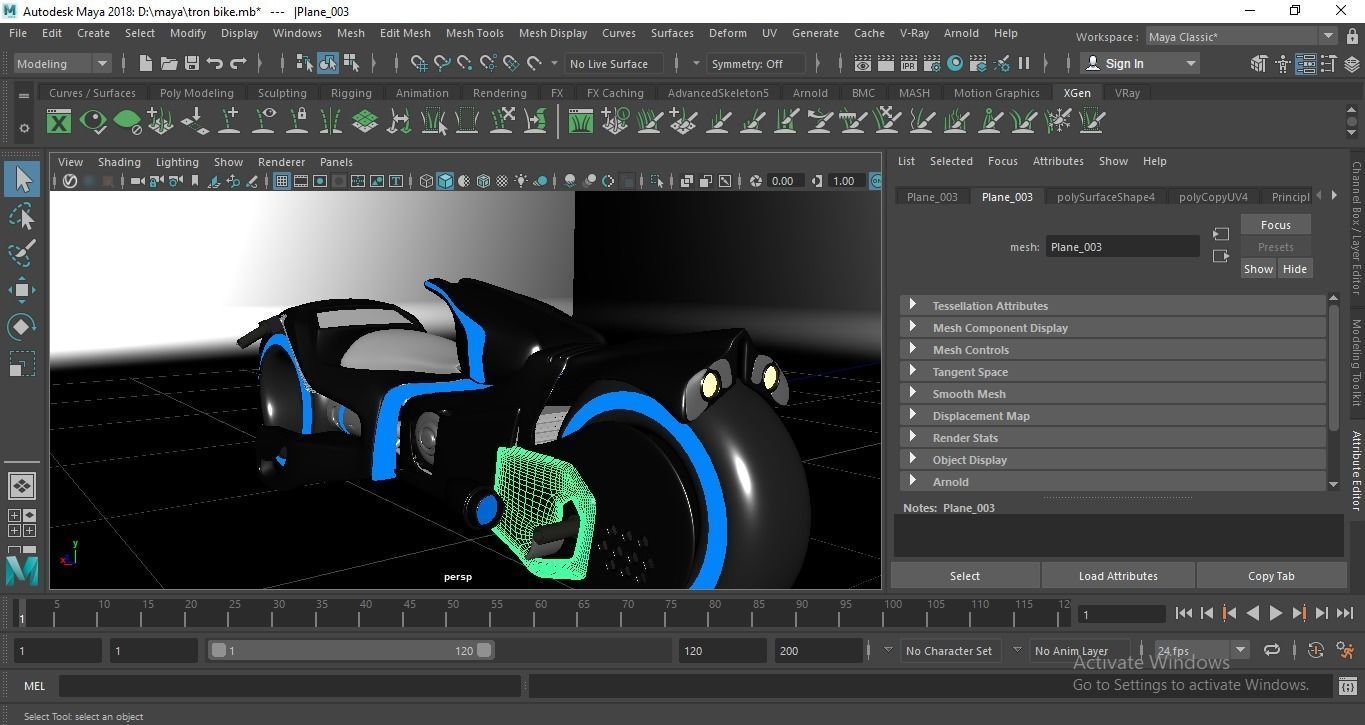Viewport: 1365px width, 725px height.
Task: Expand the Tessellation Attributes section
Action: click(x=1112, y=306)
